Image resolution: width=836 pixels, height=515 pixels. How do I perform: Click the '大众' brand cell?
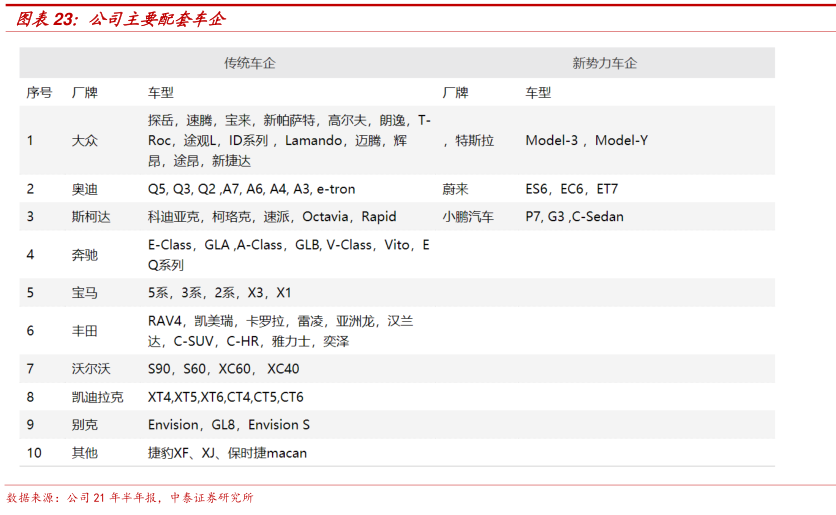(85, 141)
